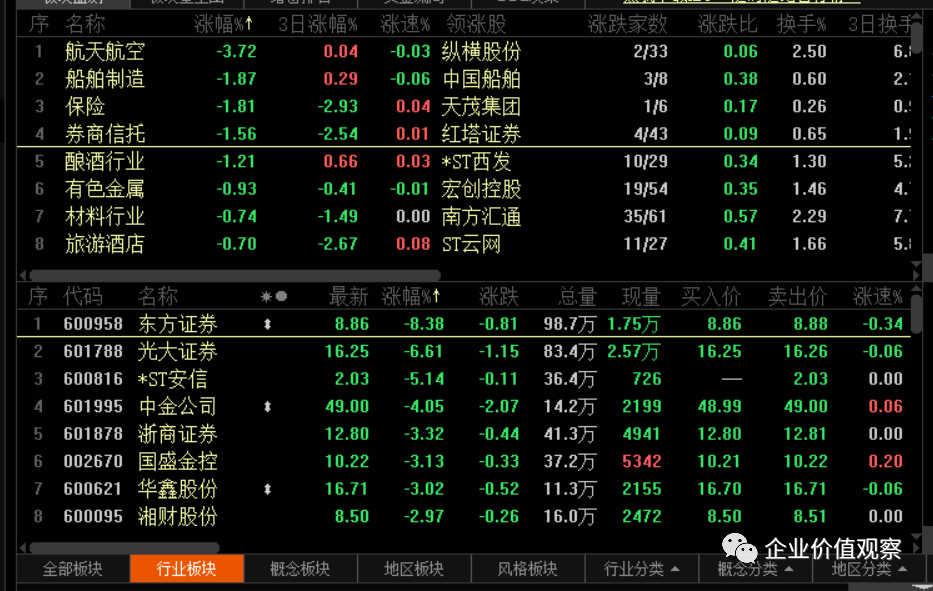
Task: Select stock 光大证券
Action: [x=464, y=351]
